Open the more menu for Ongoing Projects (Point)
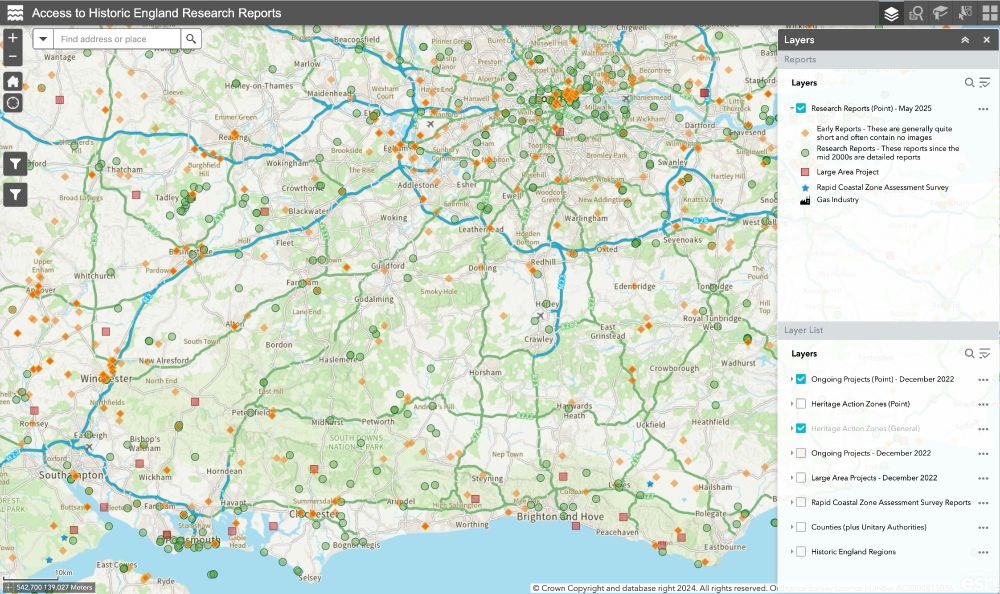1000x594 pixels. [983, 380]
